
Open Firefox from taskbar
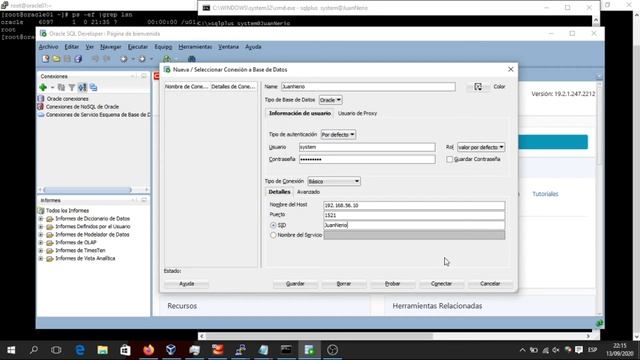click(x=149, y=350)
